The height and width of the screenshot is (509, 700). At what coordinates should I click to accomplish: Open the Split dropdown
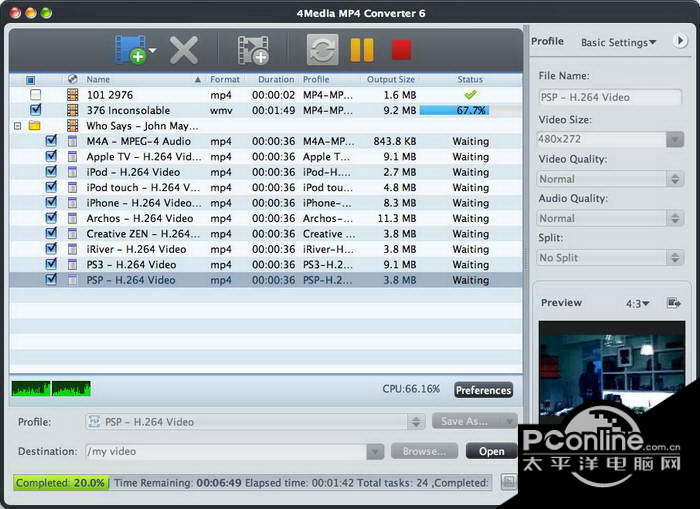tap(610, 258)
